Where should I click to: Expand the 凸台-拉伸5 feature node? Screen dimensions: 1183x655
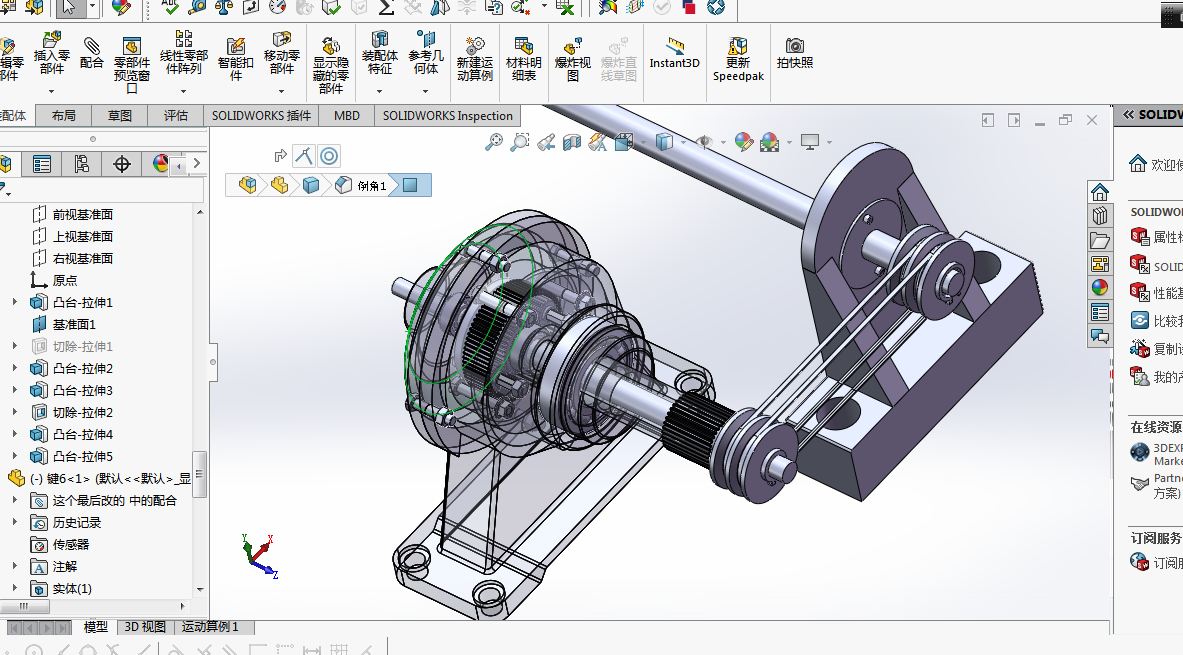point(14,456)
